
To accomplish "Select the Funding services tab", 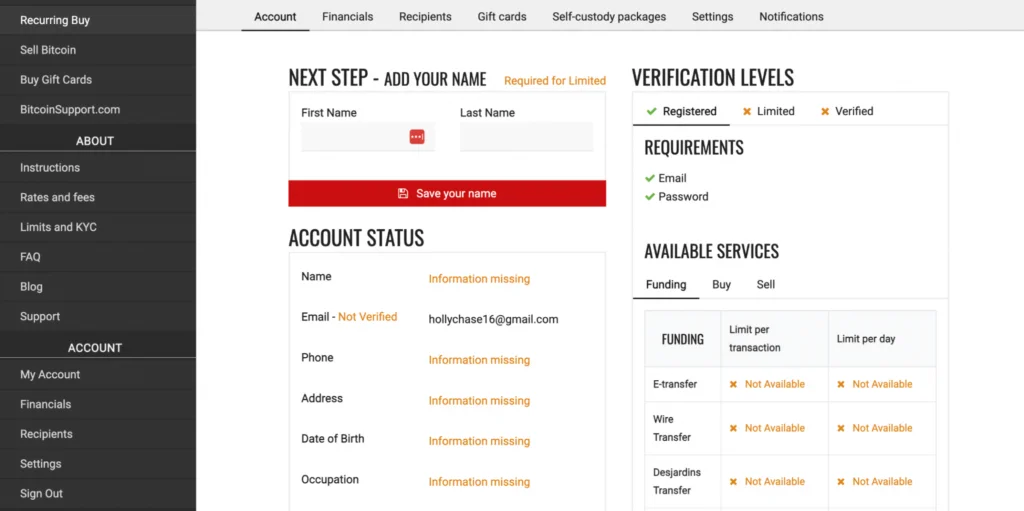I will tap(665, 285).
